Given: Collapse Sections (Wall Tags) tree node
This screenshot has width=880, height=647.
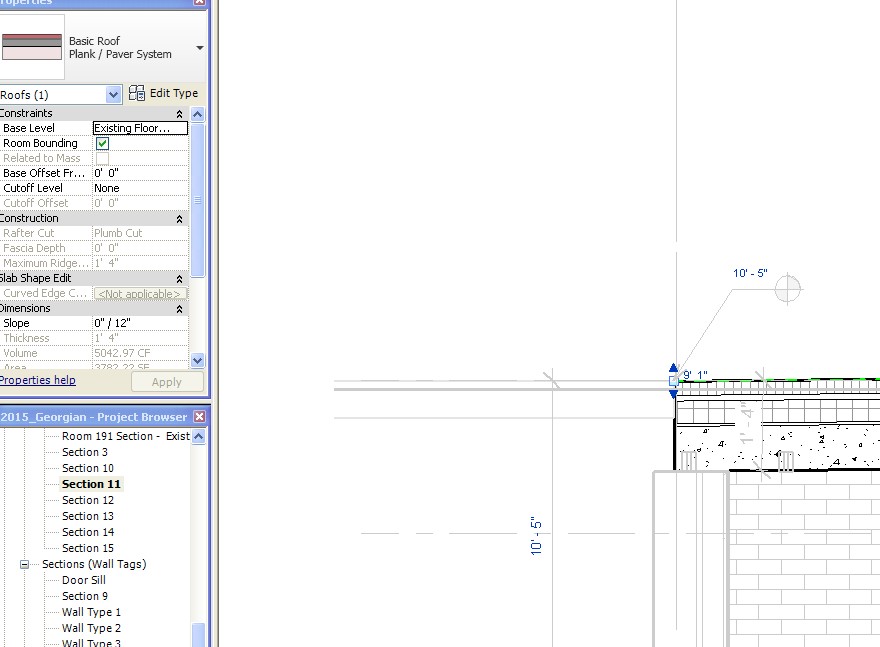Looking at the screenshot, I should click(x=24, y=564).
